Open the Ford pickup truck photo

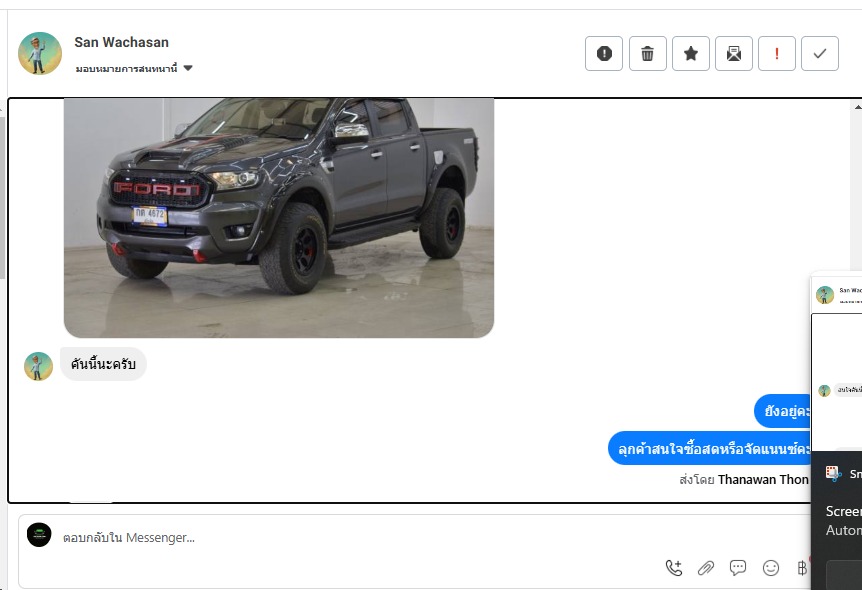pos(279,218)
